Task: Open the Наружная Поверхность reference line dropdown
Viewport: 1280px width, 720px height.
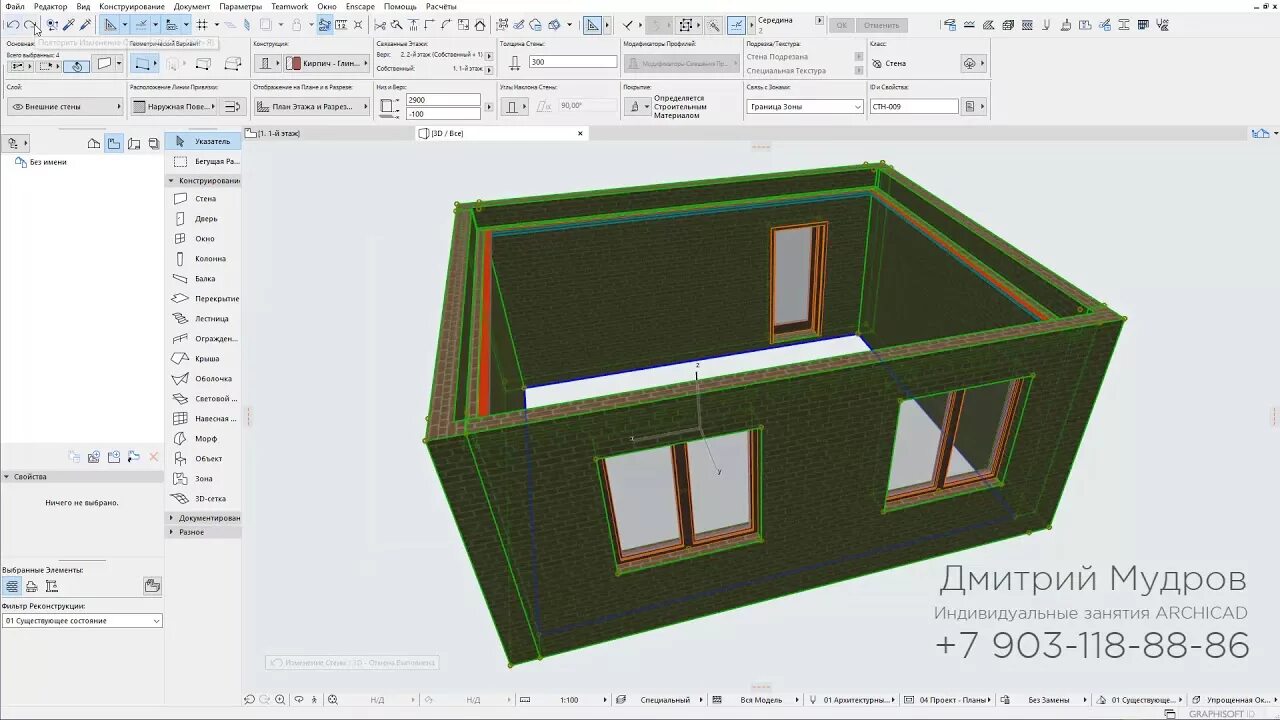Action: 173,106
